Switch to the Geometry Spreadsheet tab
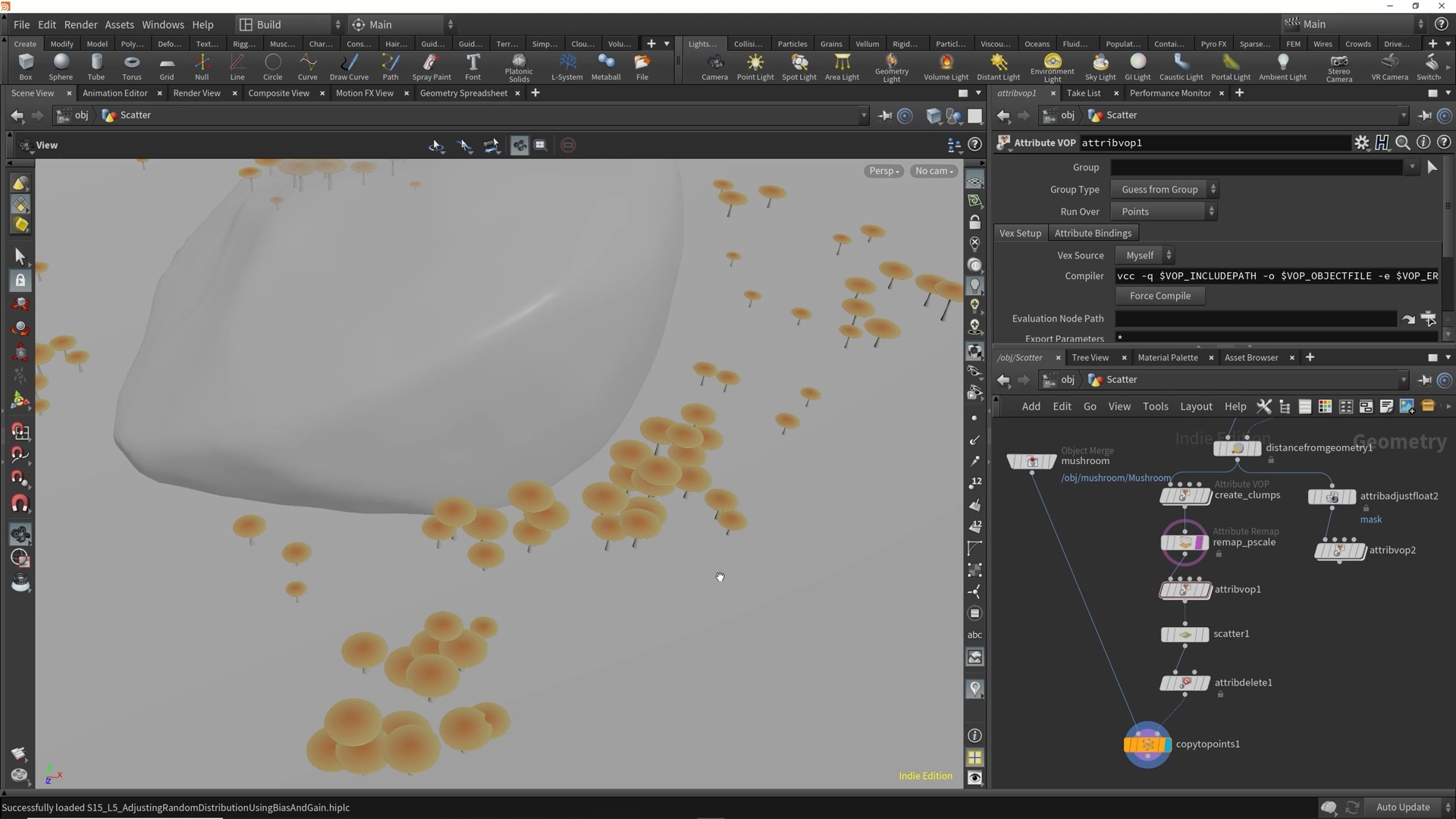The height and width of the screenshot is (819, 1456). coord(463,93)
